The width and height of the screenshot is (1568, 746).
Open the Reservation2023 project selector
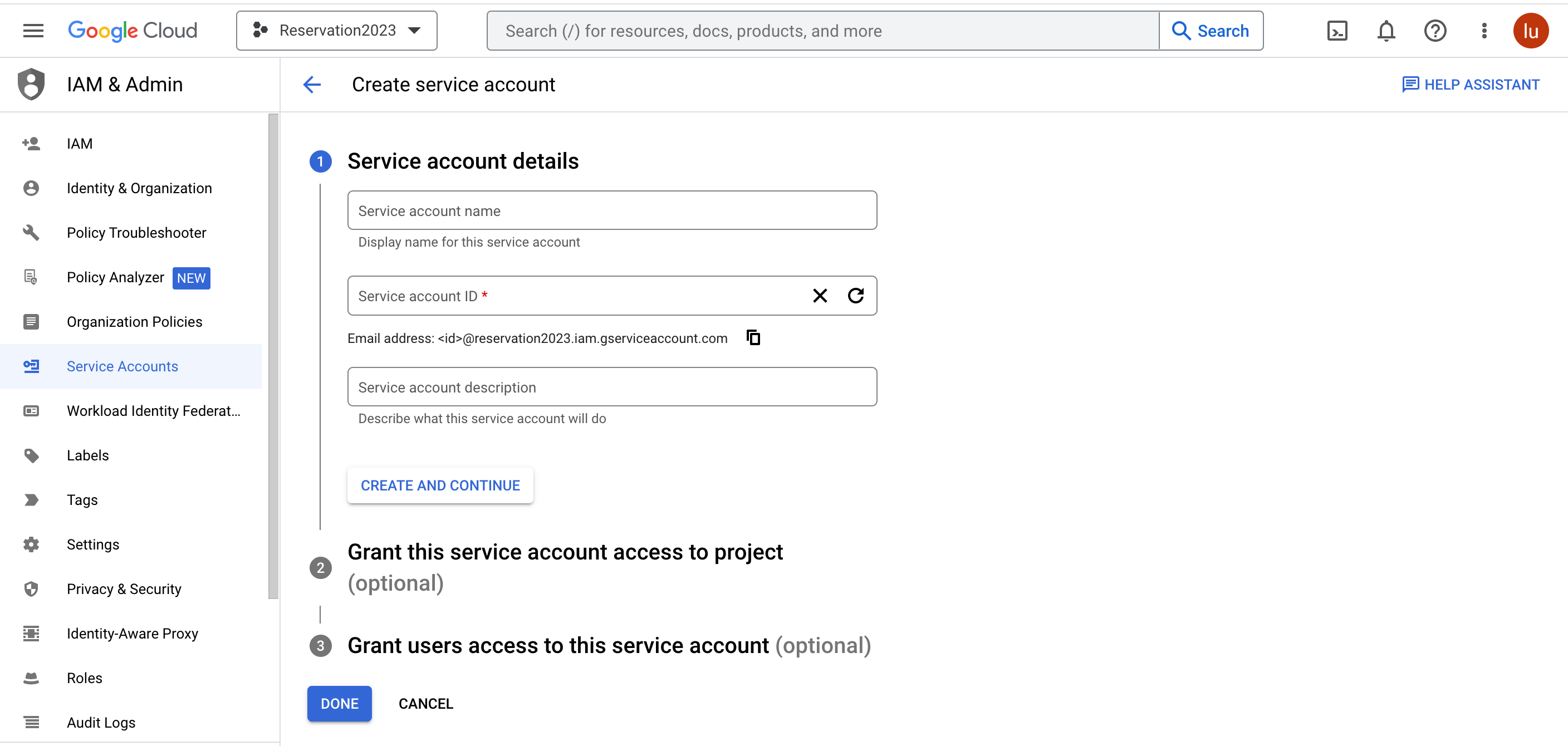tap(337, 31)
